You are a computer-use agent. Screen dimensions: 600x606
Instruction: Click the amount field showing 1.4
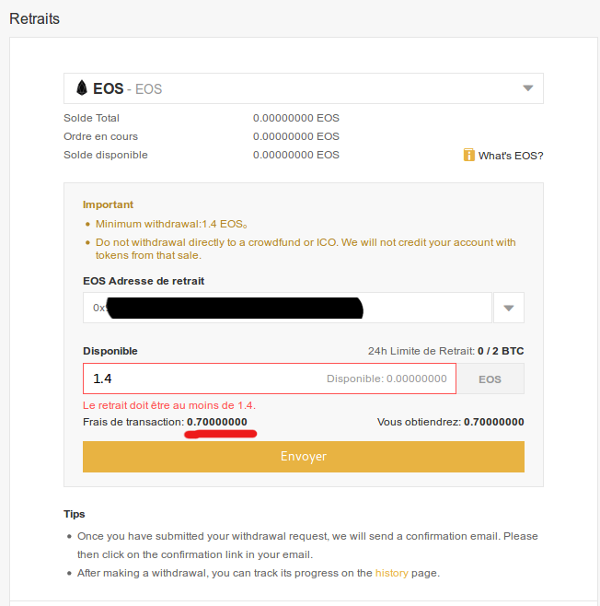(x=270, y=378)
